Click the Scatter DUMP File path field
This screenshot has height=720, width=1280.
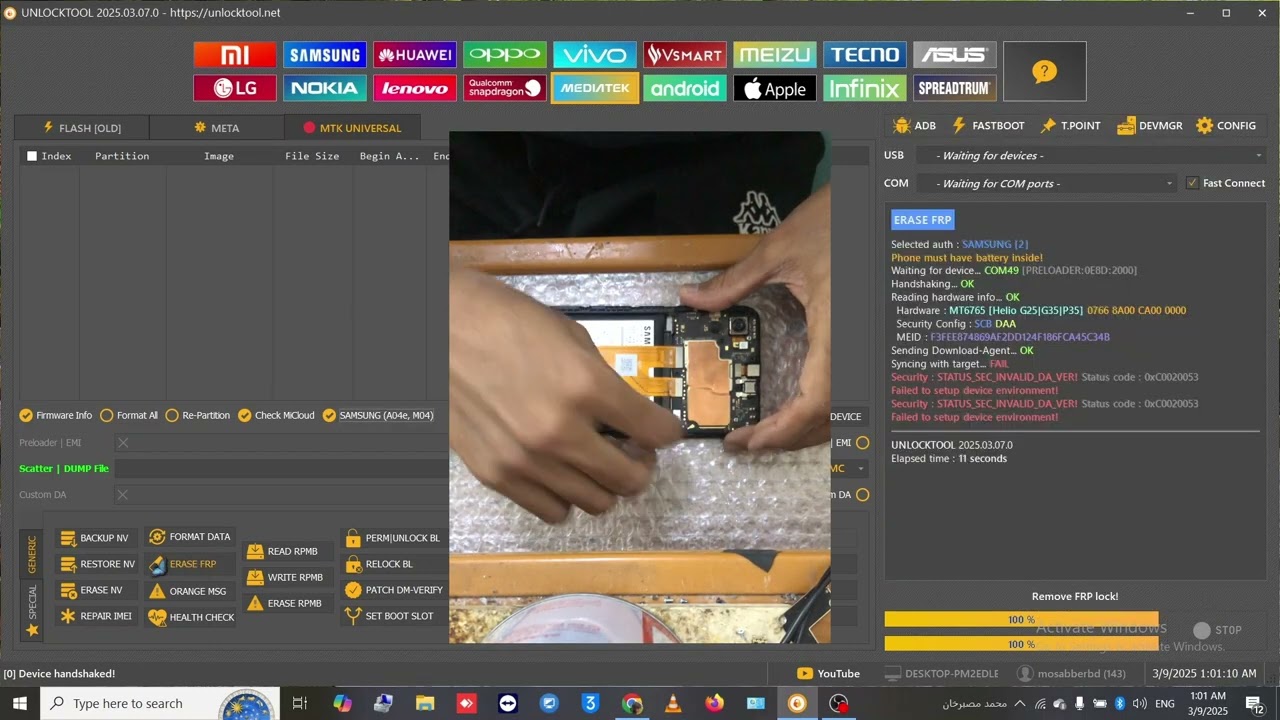pos(282,468)
